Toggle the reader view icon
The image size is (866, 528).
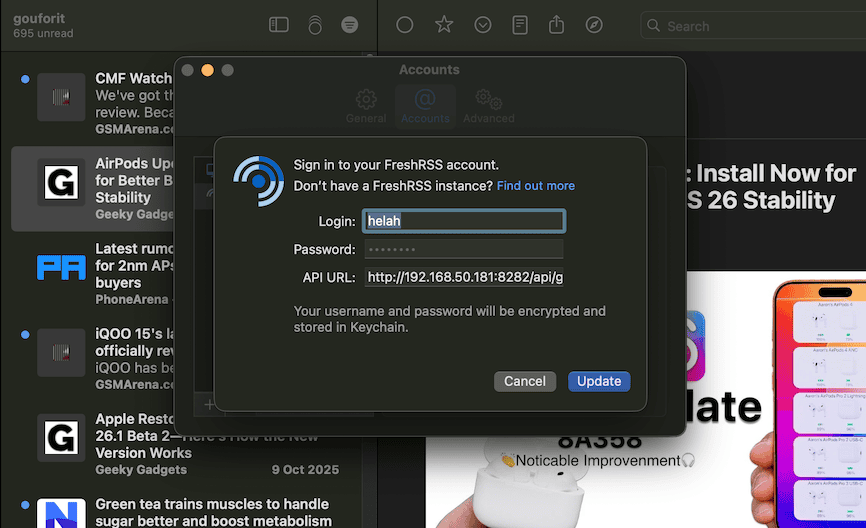pyautogui.click(x=520, y=25)
